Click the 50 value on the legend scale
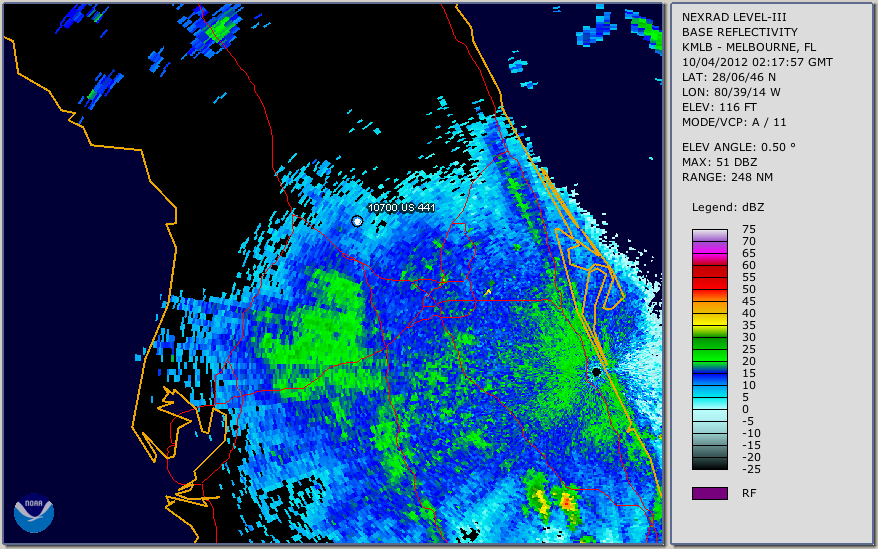 749,289
